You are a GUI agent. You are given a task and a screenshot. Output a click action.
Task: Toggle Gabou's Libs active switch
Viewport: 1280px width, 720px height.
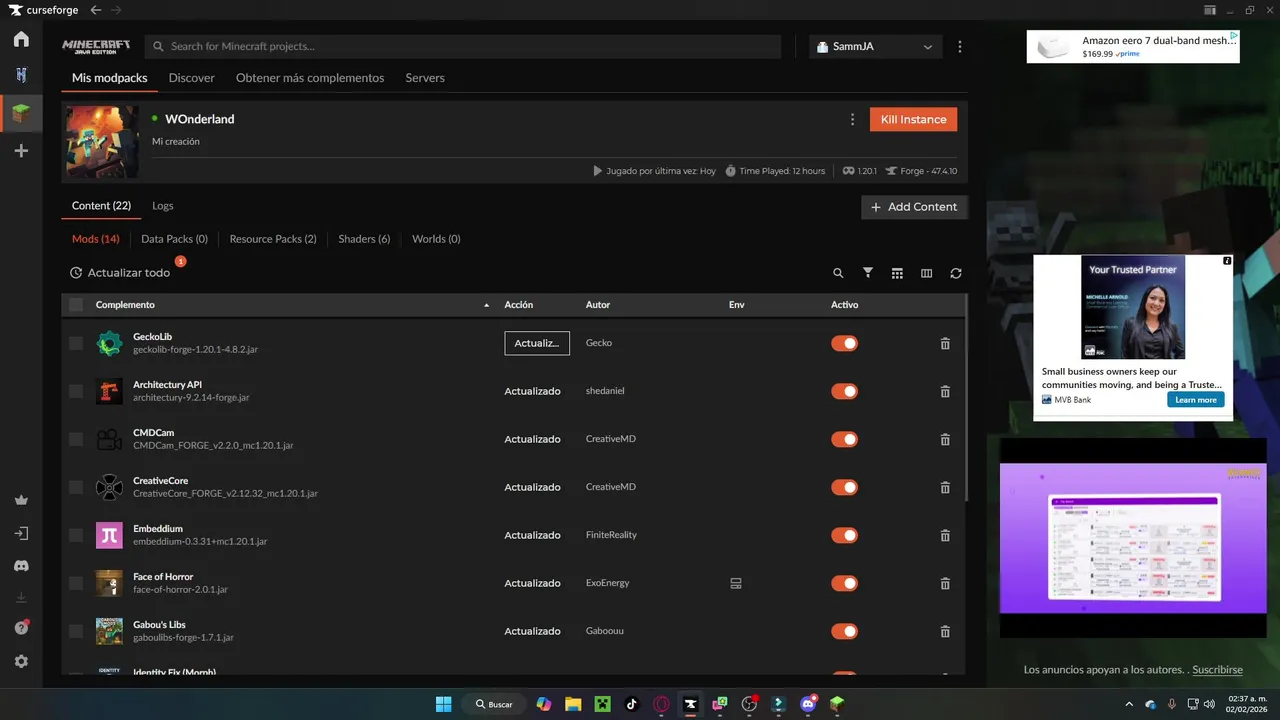(845, 631)
